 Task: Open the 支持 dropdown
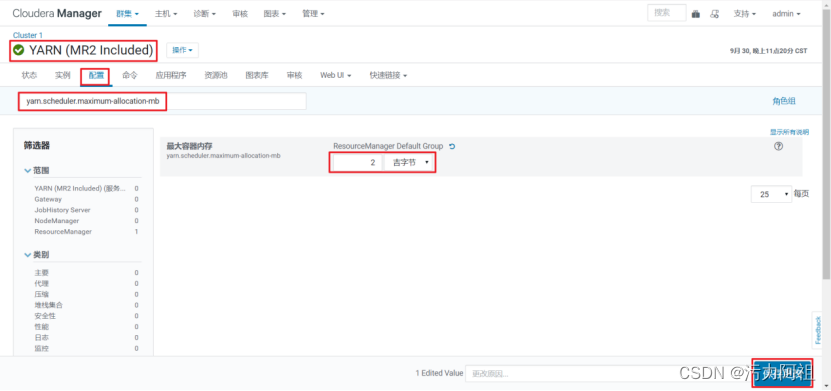coord(745,14)
